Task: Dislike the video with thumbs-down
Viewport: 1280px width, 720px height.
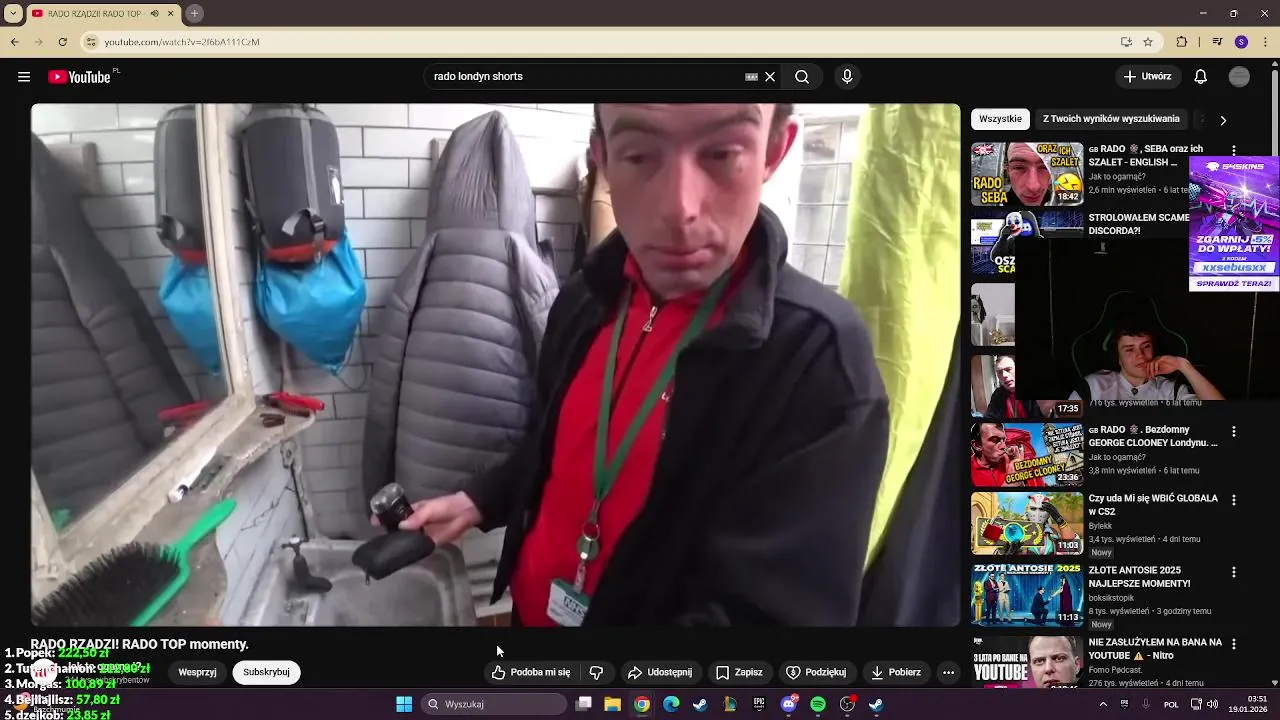Action: [596, 672]
